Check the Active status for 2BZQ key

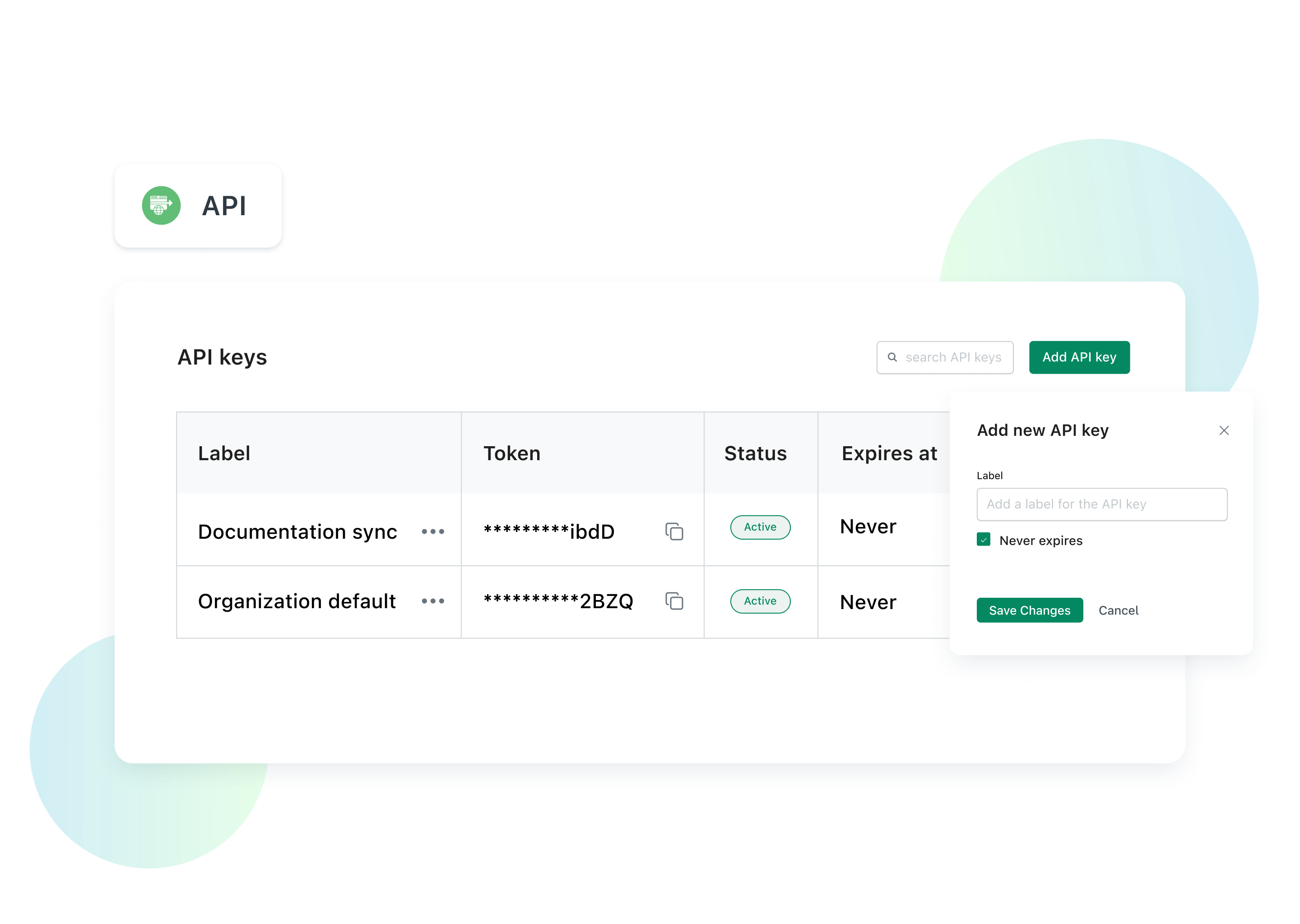[x=760, y=601]
